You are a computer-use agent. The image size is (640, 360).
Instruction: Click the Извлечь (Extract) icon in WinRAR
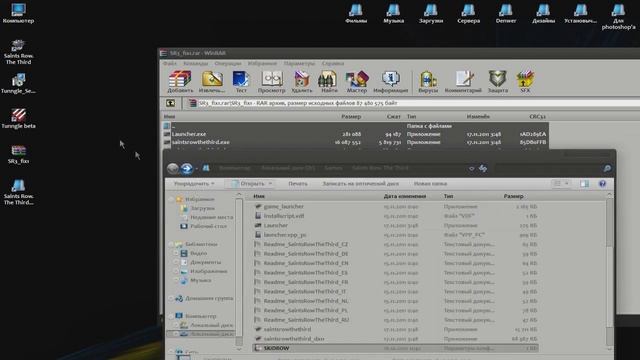tap(212, 82)
